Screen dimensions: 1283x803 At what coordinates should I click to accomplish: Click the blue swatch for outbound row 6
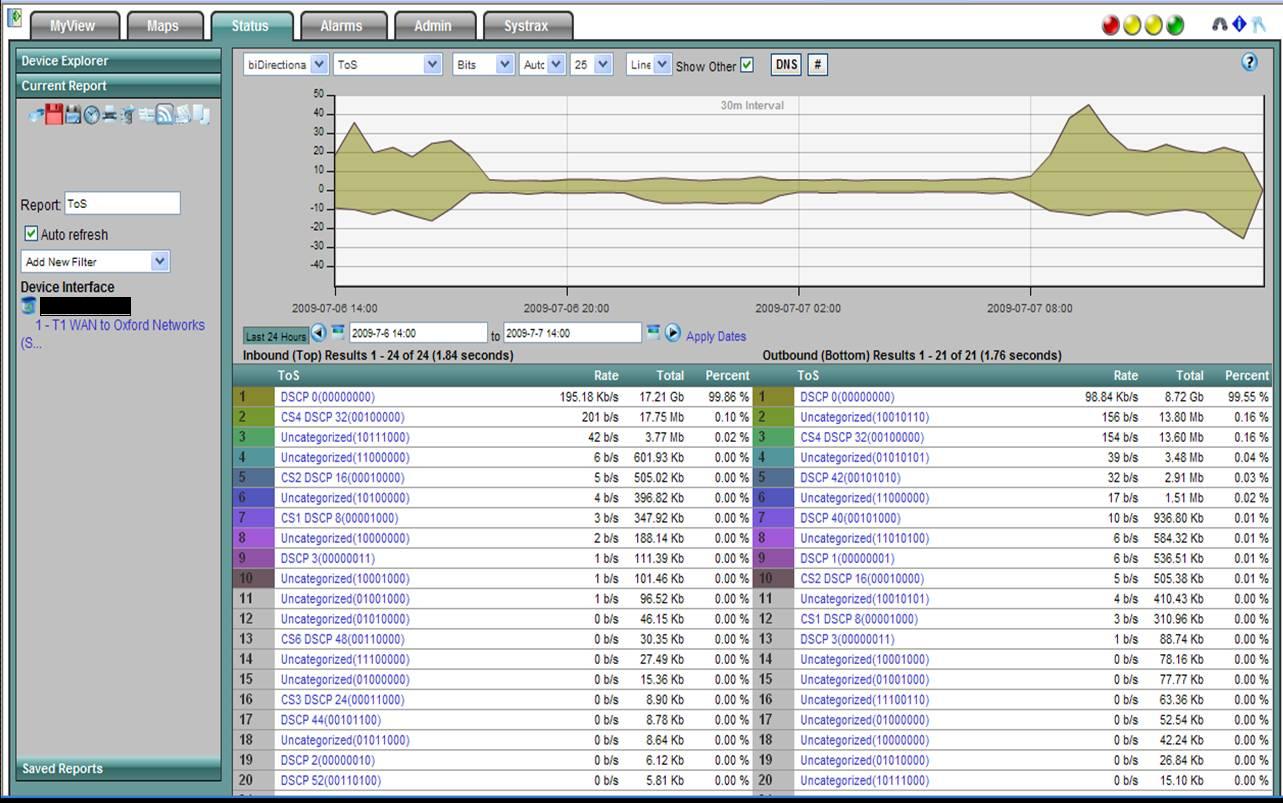[x=773, y=498]
